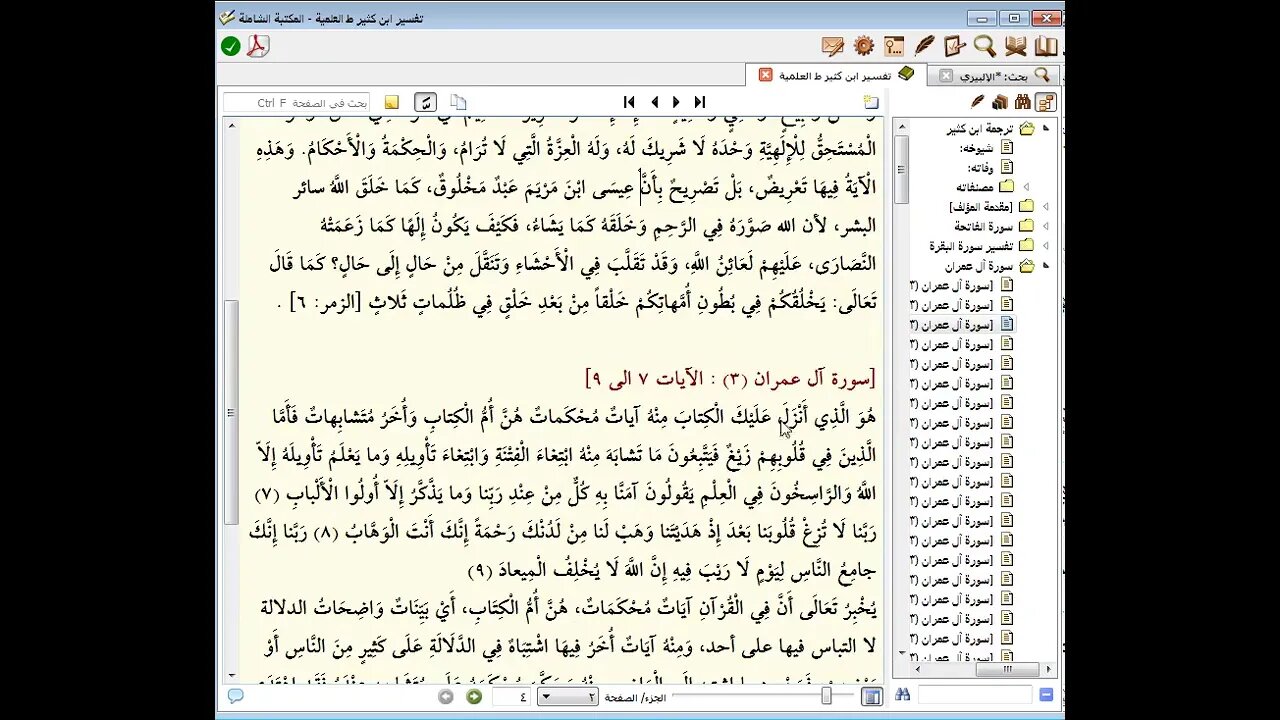The height and width of the screenshot is (720, 1280).
Task: Click the green checkmark icon
Action: coord(231,46)
